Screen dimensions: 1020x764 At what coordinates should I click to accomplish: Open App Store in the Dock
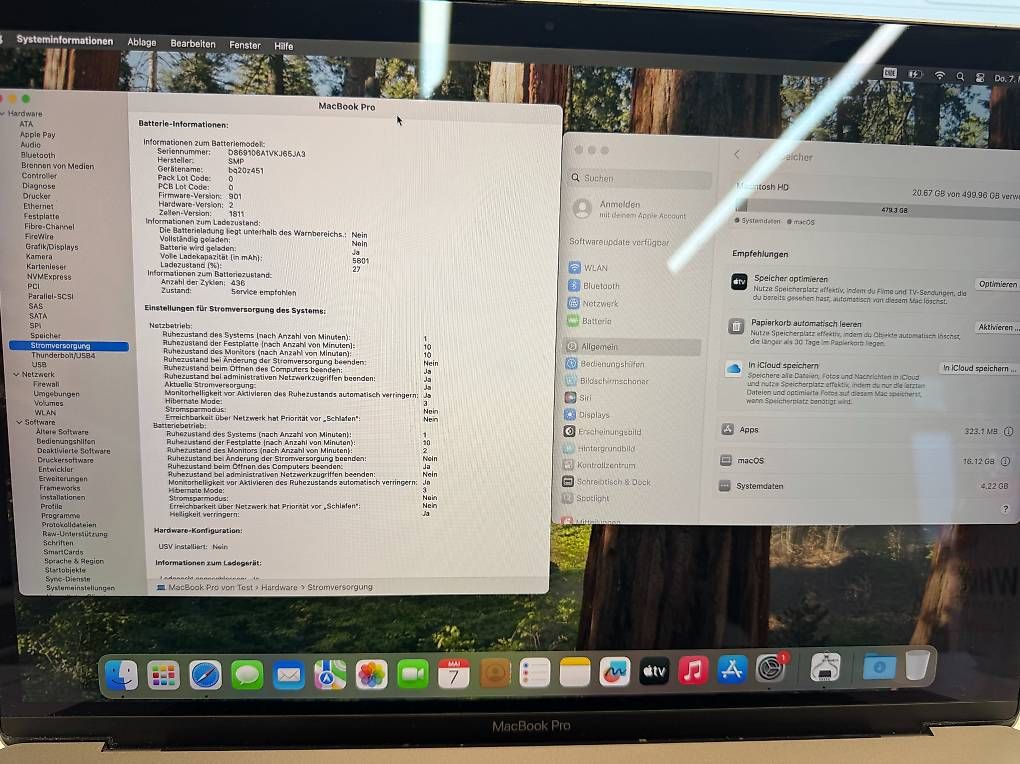tap(732, 670)
